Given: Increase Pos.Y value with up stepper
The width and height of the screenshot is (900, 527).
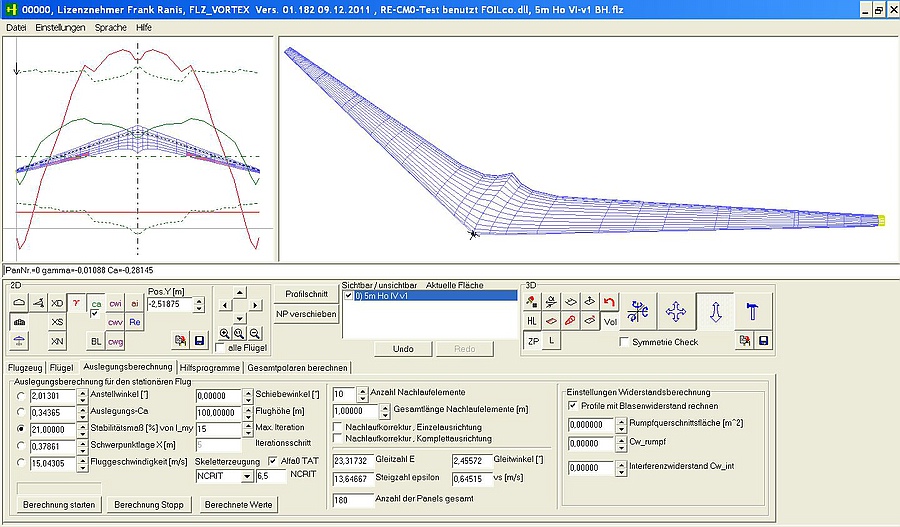Looking at the screenshot, I should [203, 300].
